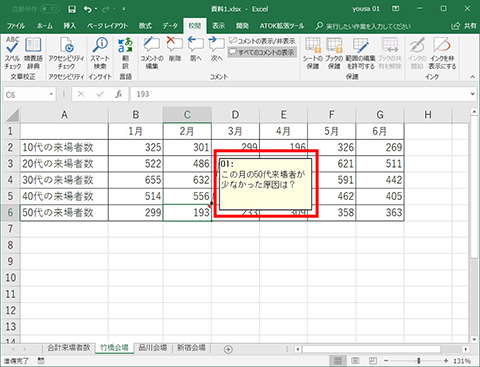Open the Thesaurus tool
Screen dimensions: 480x367
(33, 53)
